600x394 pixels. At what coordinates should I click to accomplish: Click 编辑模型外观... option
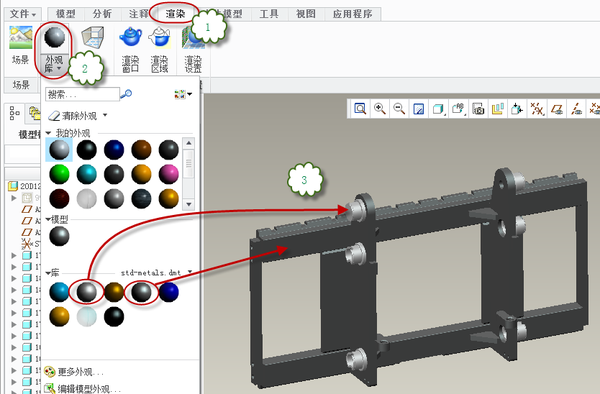coord(89,389)
